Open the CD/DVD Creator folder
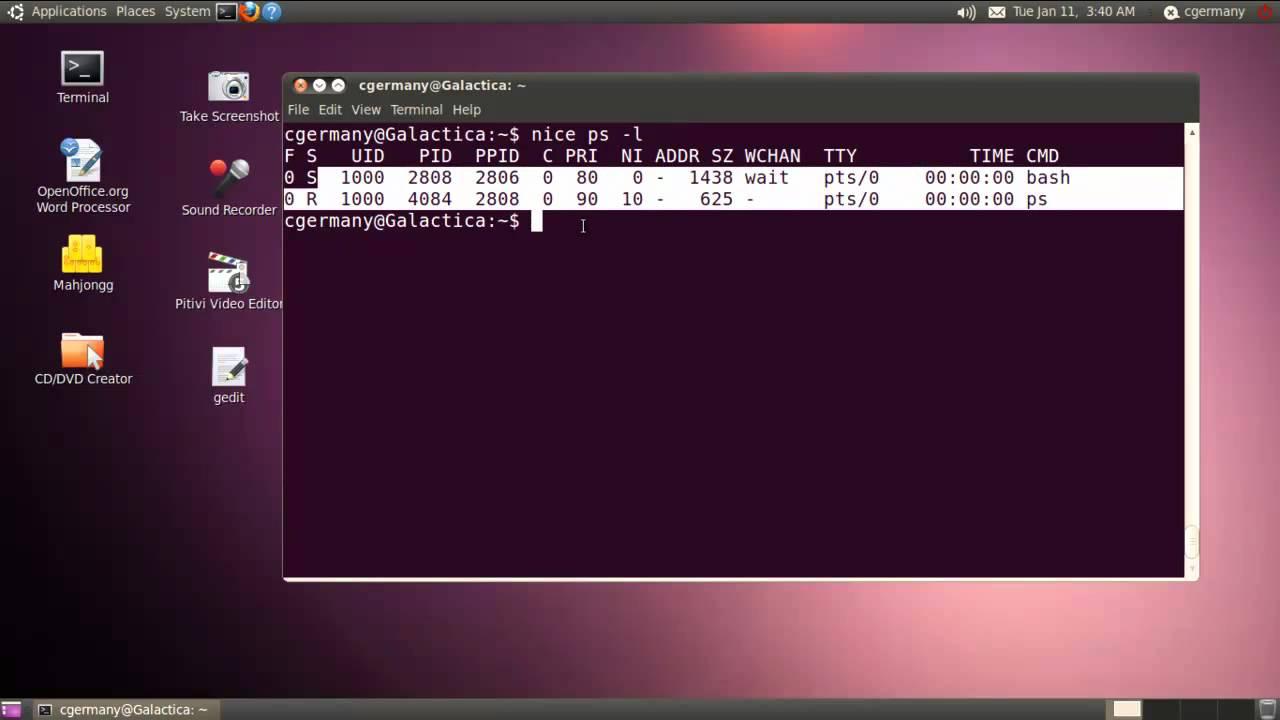1280x720 pixels. (x=83, y=352)
